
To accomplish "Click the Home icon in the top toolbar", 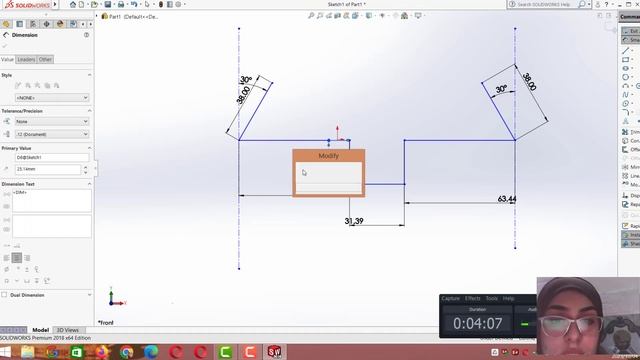I will point(73,4).
